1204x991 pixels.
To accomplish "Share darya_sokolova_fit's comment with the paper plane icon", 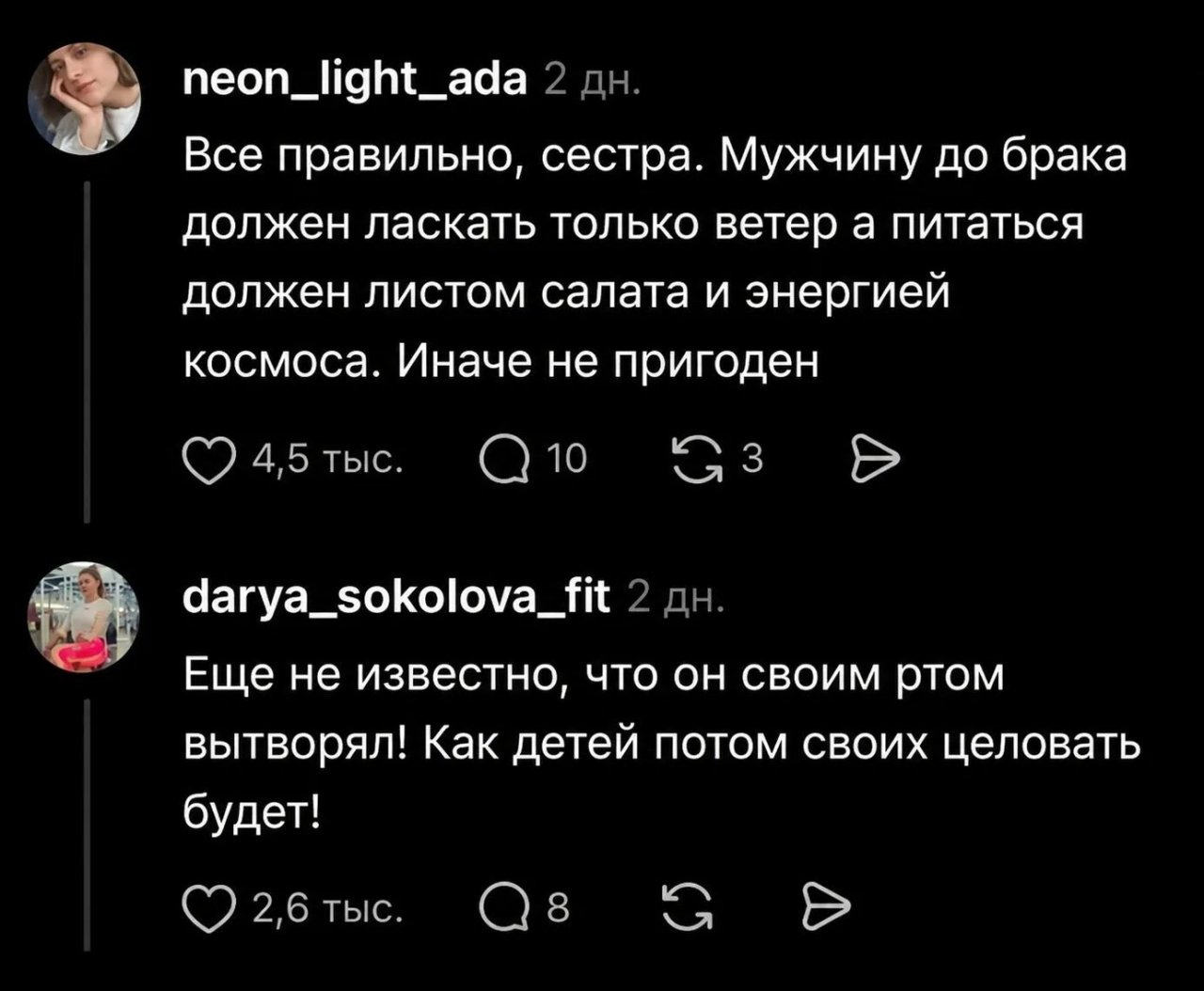I will click(826, 906).
